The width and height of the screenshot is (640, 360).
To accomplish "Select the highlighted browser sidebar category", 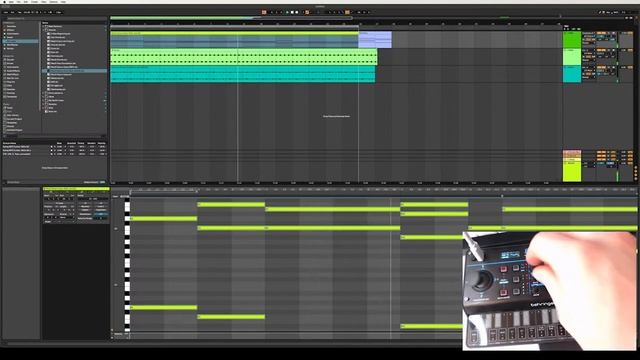I will [x=20, y=41].
